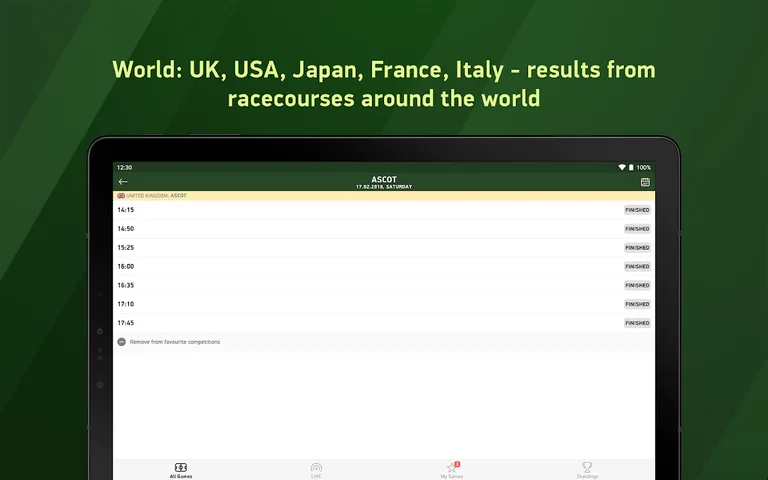The width and height of the screenshot is (768, 480).
Task: Click the Wi-Fi status icon
Action: tap(622, 168)
